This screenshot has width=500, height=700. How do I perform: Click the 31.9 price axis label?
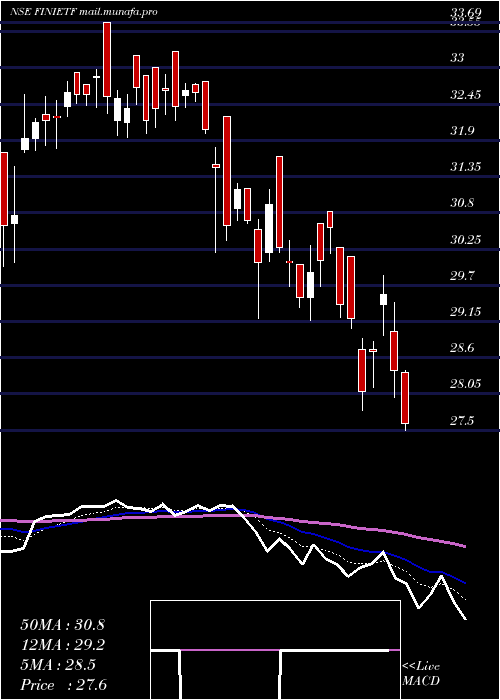pyautogui.click(x=462, y=131)
